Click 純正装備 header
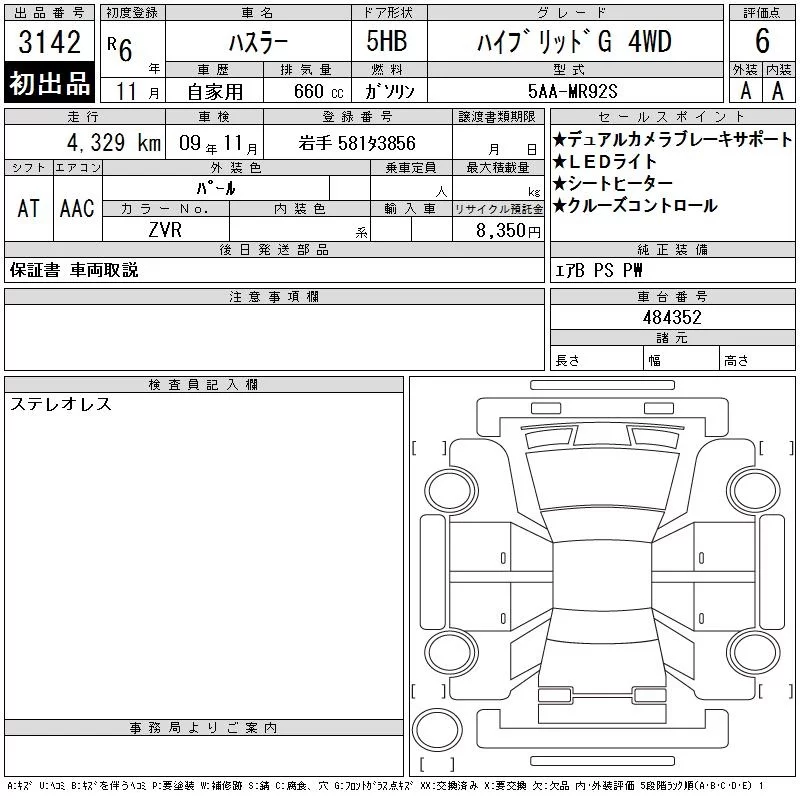This screenshot has height=800, width=800. coord(672,249)
